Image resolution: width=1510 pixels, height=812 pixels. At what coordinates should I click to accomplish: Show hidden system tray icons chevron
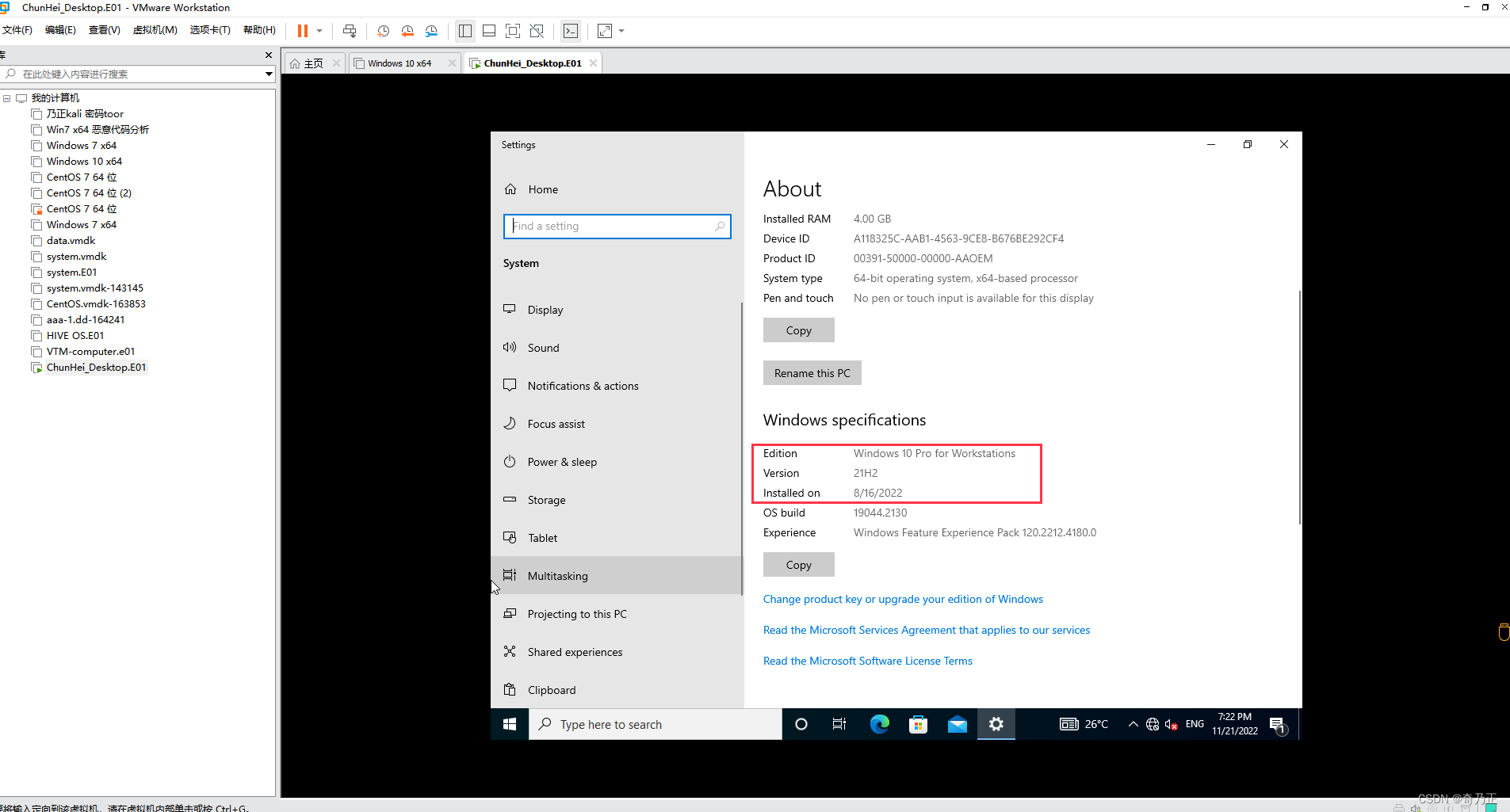(1133, 724)
